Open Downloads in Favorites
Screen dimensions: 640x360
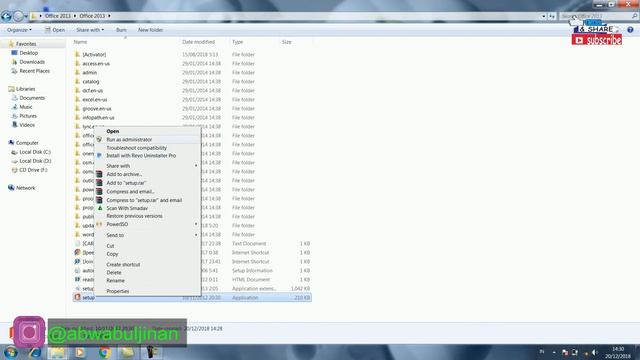[32, 62]
